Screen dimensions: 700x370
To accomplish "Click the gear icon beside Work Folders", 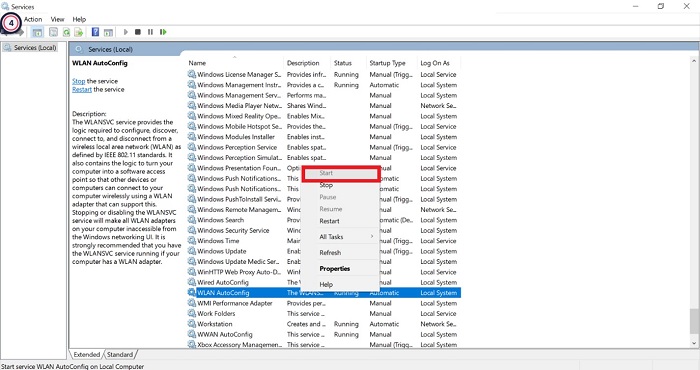I will coord(192,314).
